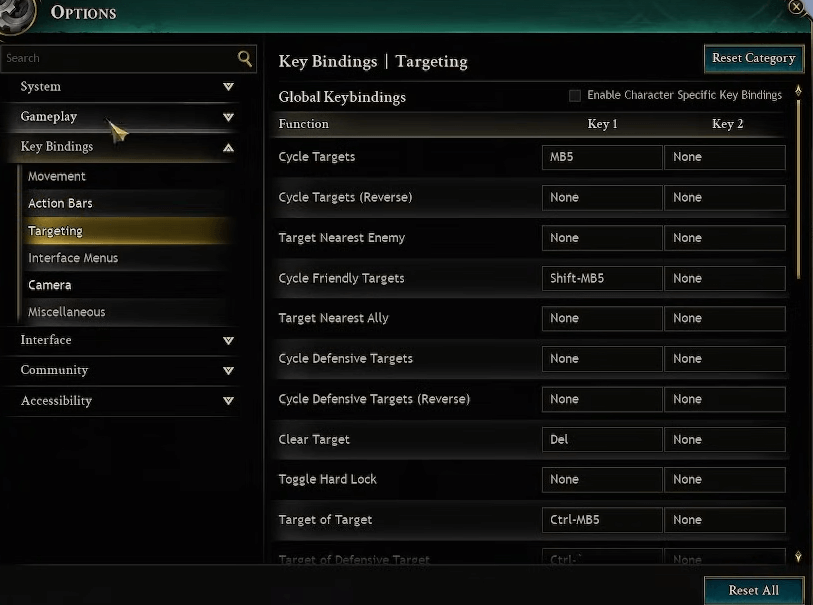Click the Reset All button

pos(754,590)
